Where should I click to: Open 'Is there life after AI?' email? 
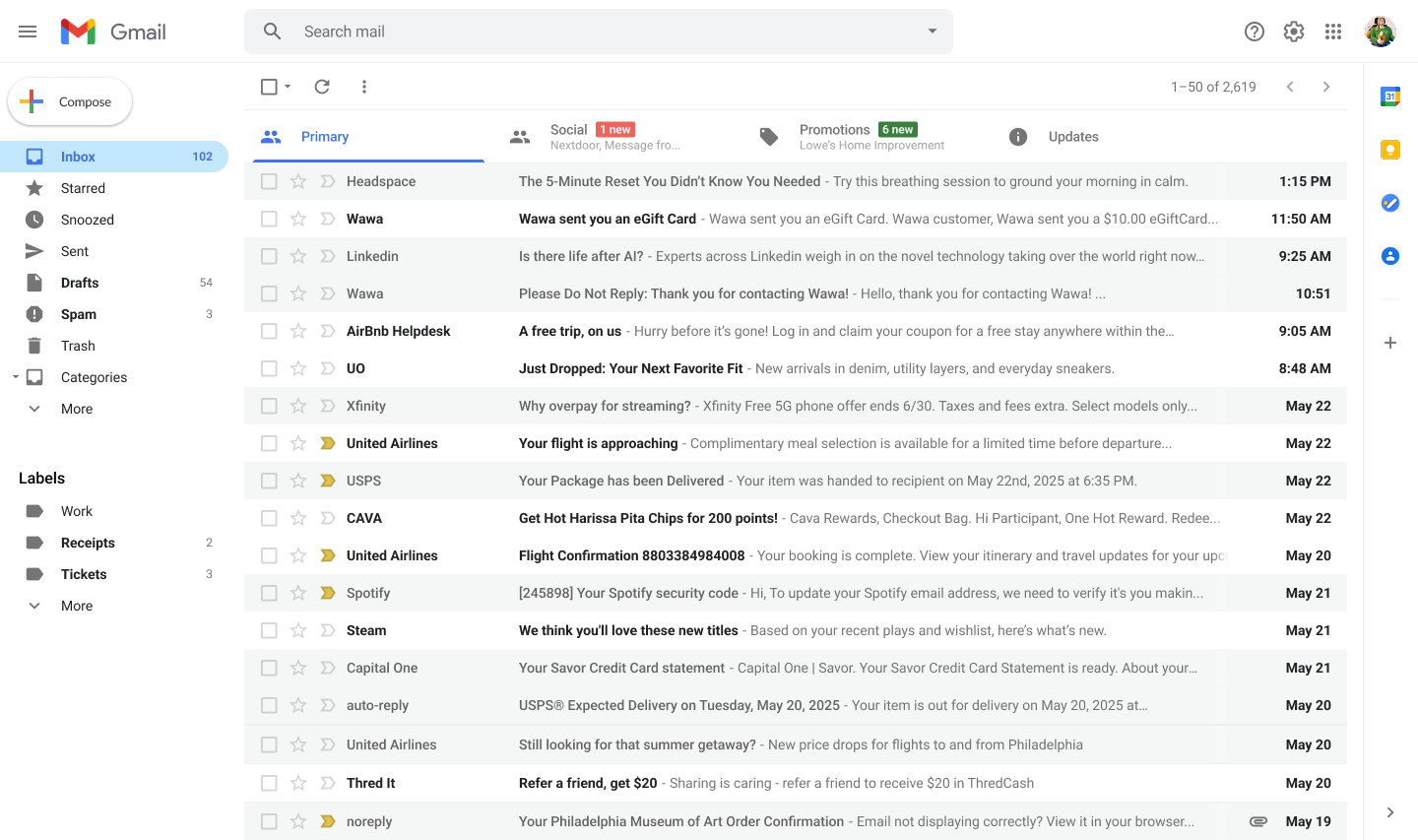[x=796, y=256]
